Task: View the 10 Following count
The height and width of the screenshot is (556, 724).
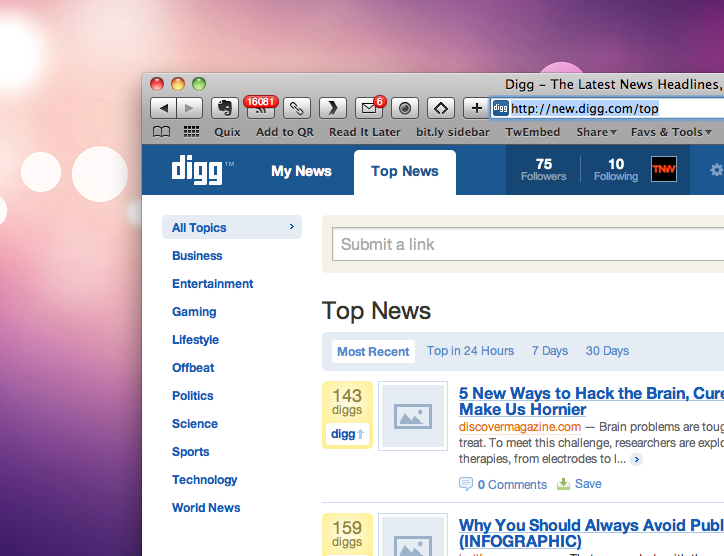Action: tap(616, 169)
